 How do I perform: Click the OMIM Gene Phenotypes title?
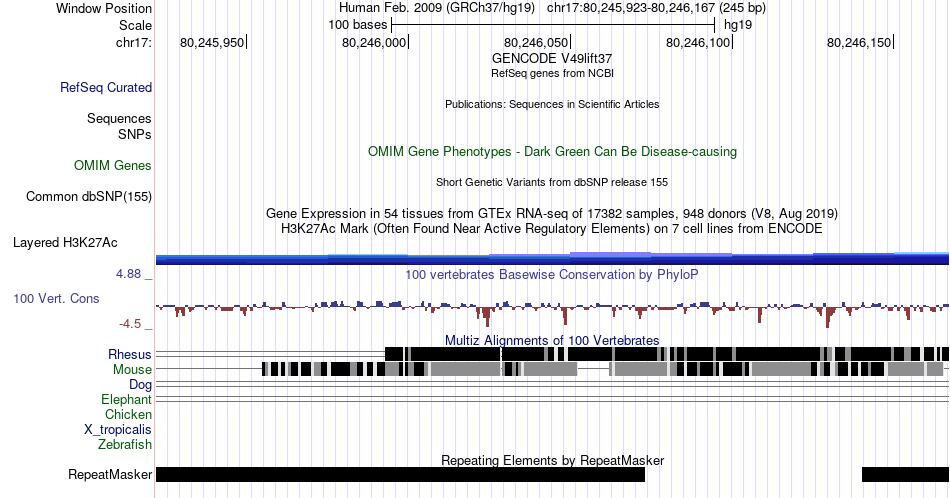pos(552,151)
